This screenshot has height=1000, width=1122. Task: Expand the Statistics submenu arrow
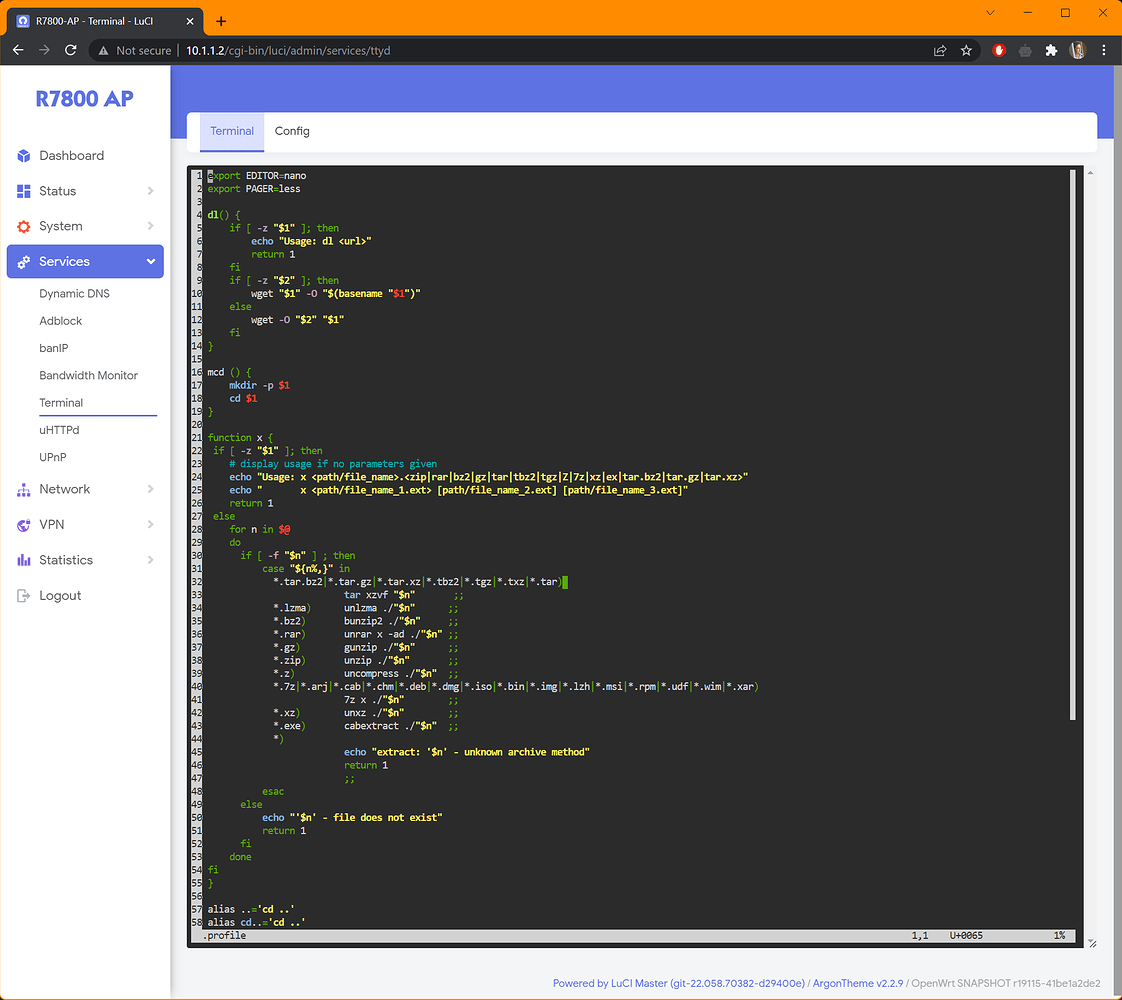151,560
